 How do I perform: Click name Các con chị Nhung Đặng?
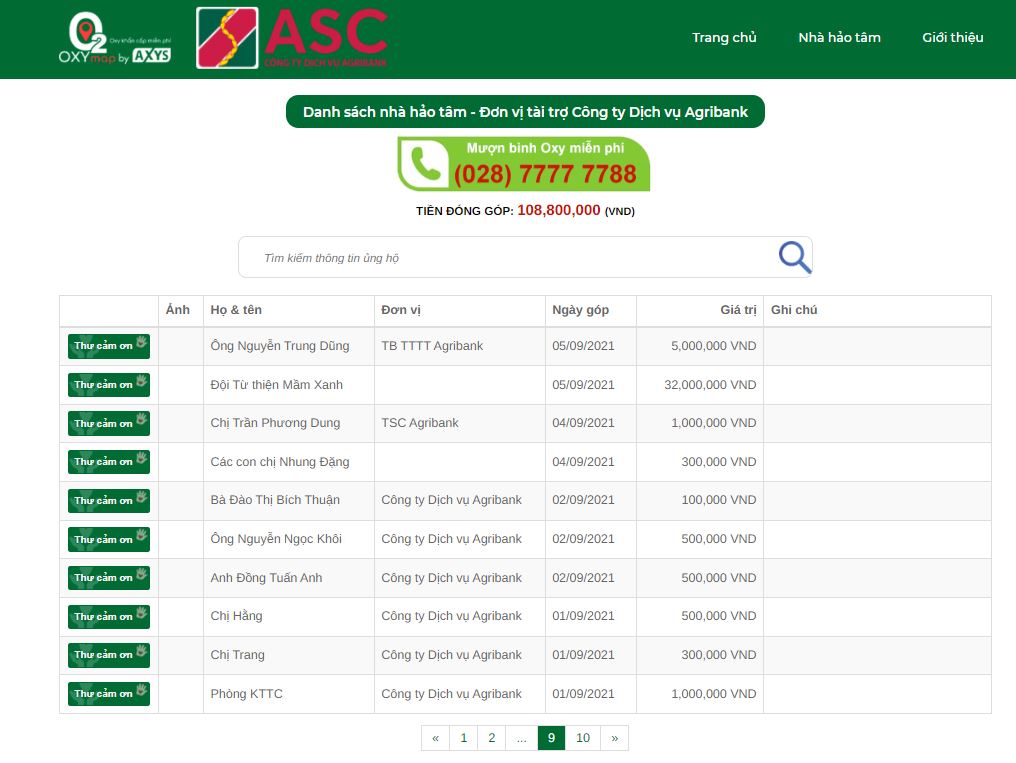pyautogui.click(x=280, y=462)
